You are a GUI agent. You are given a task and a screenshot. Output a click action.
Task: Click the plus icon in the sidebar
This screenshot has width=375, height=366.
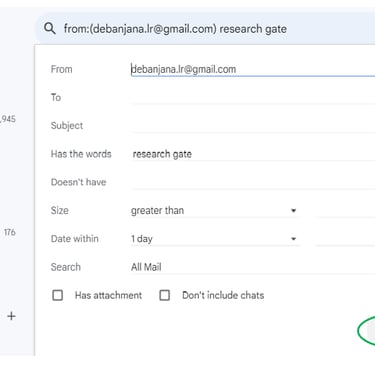tap(12, 316)
